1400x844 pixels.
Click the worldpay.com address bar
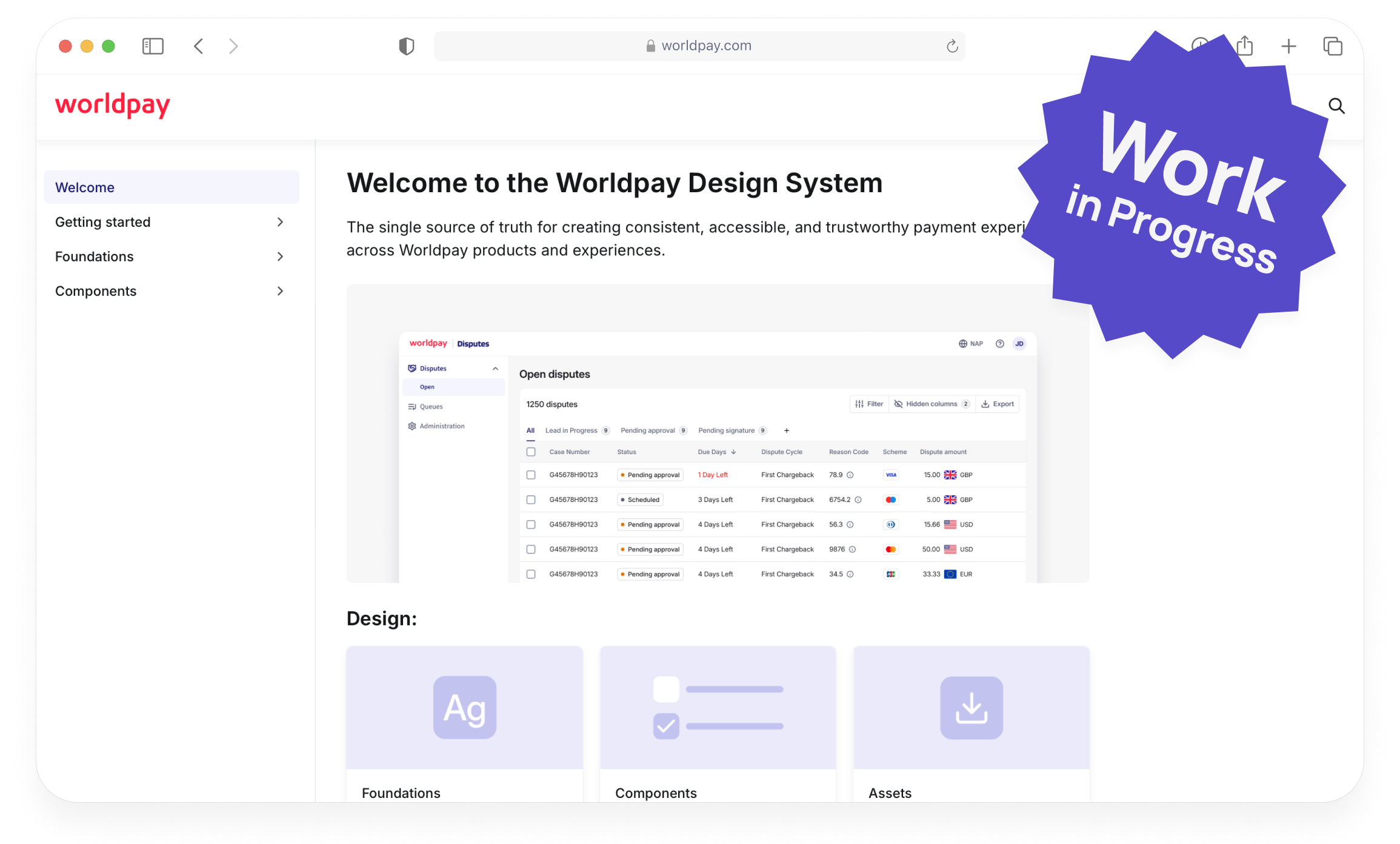pyautogui.click(x=699, y=46)
